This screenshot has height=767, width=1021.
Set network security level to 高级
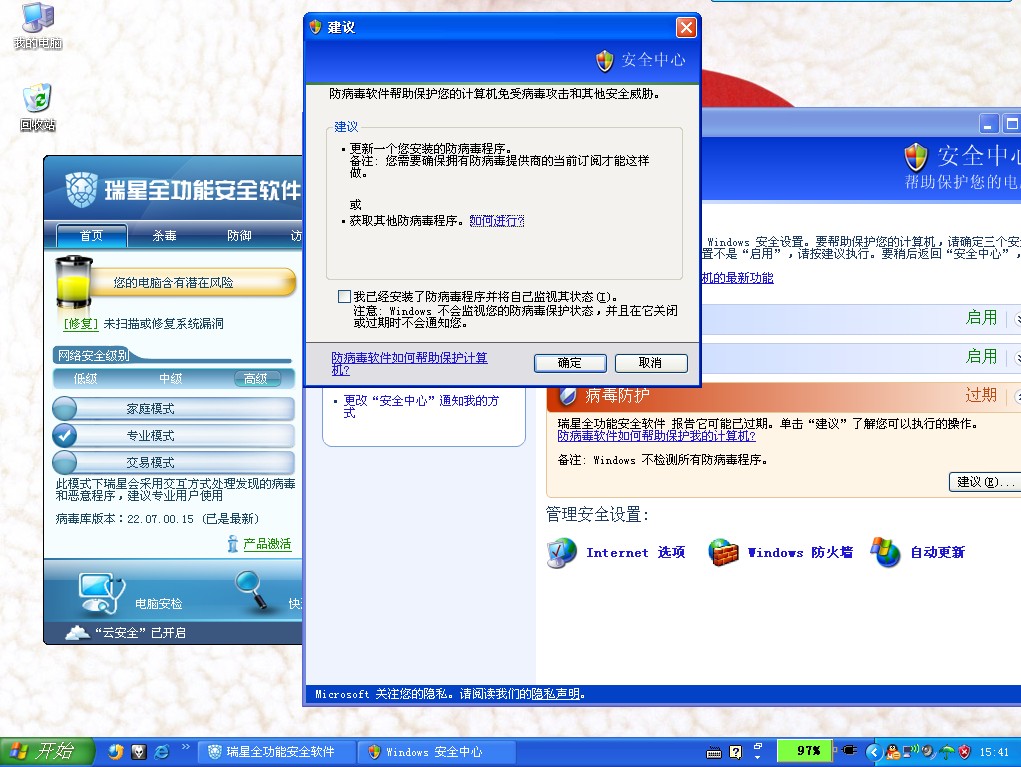pos(257,378)
